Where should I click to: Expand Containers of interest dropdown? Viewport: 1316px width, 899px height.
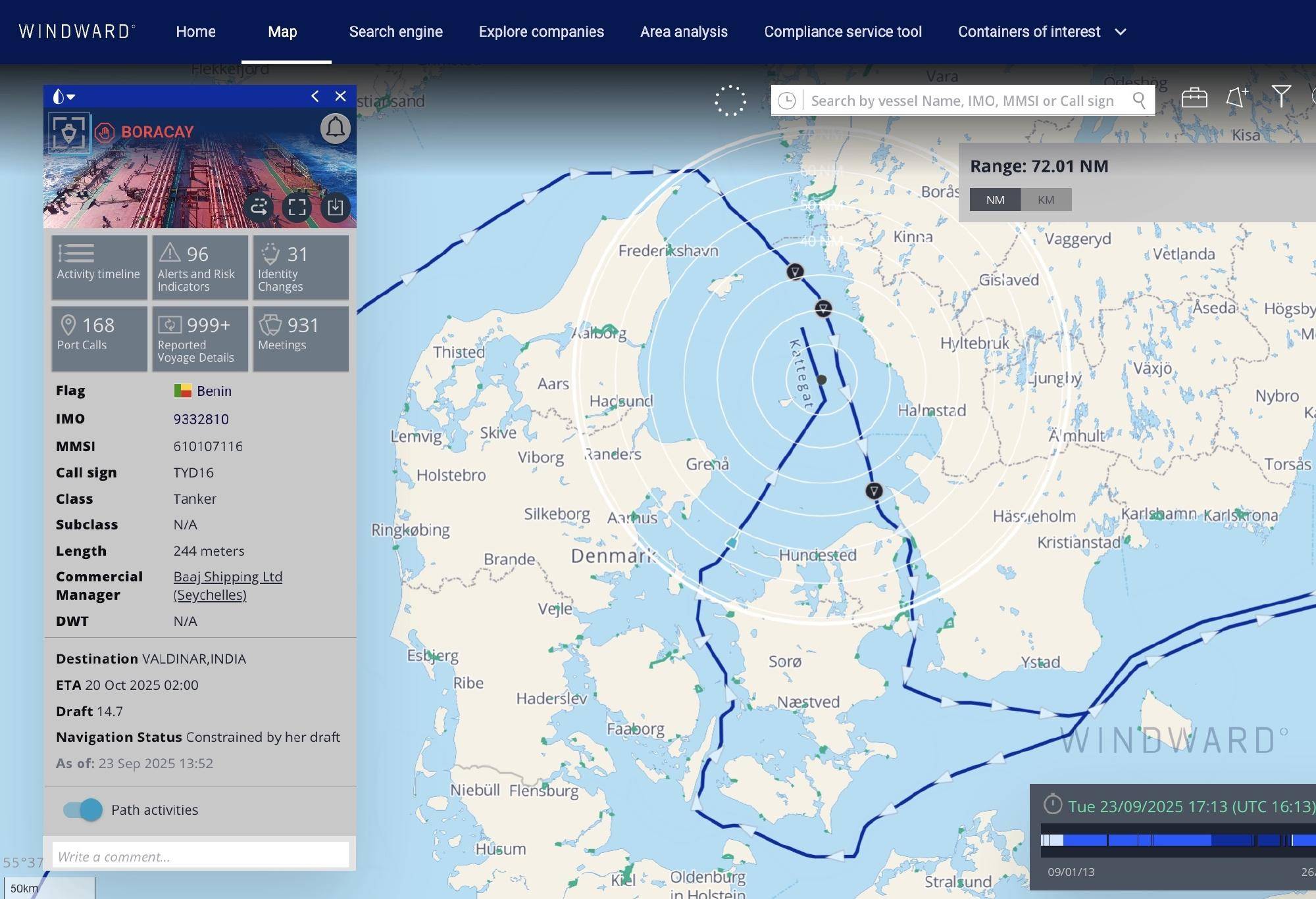pos(1121,32)
